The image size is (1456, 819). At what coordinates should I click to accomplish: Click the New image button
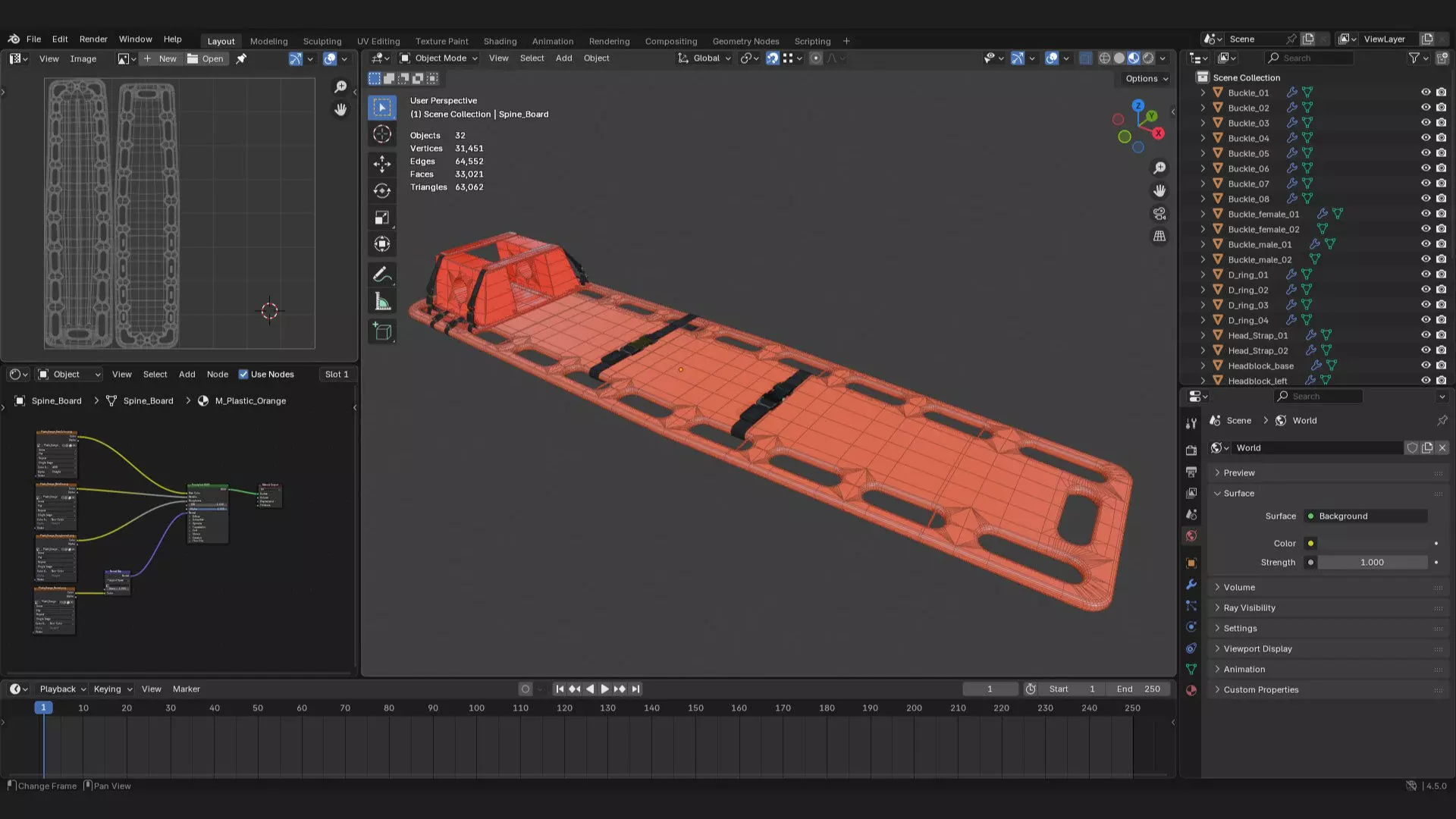coord(160,58)
